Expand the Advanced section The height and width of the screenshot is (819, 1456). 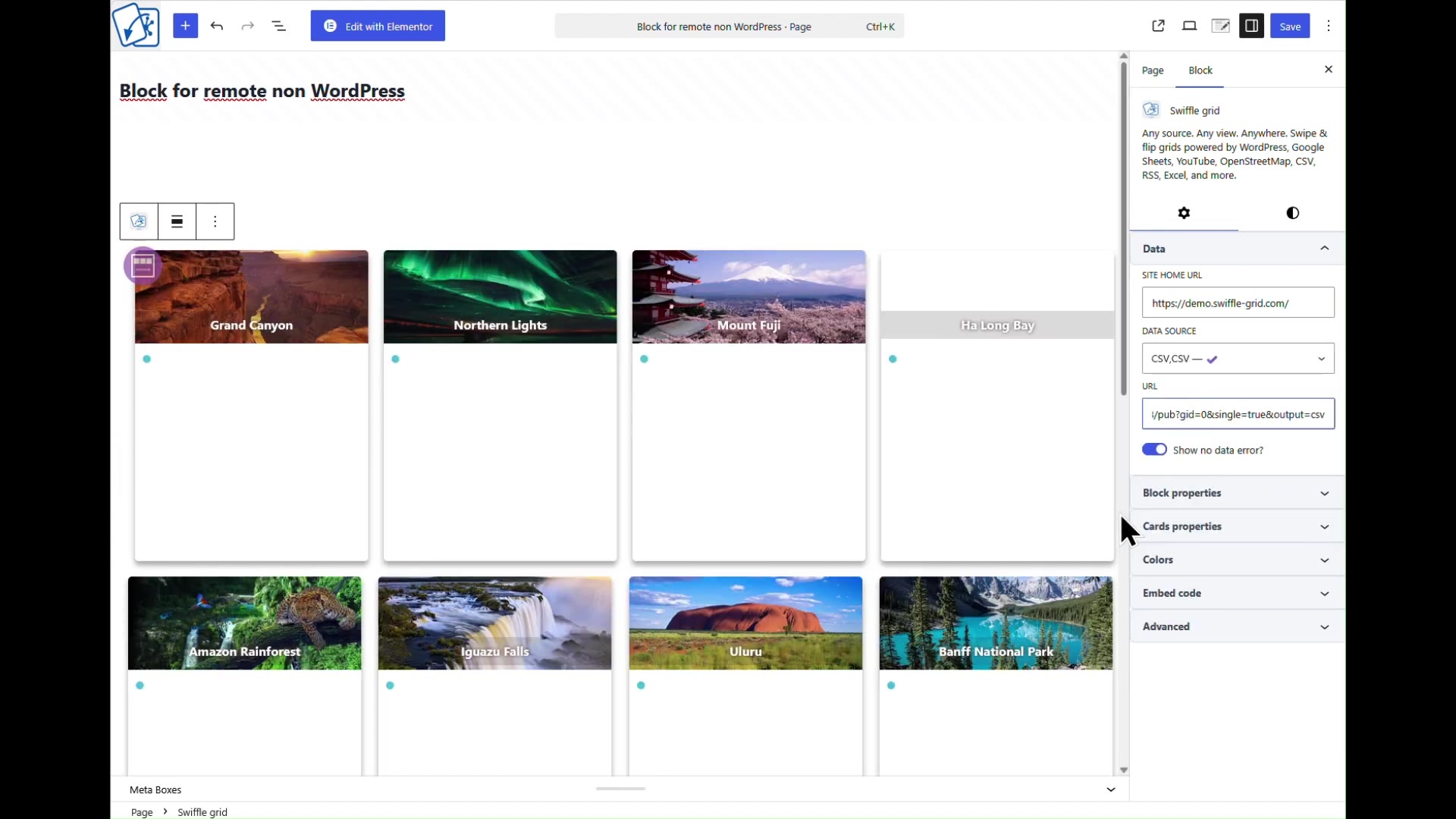point(1238,626)
